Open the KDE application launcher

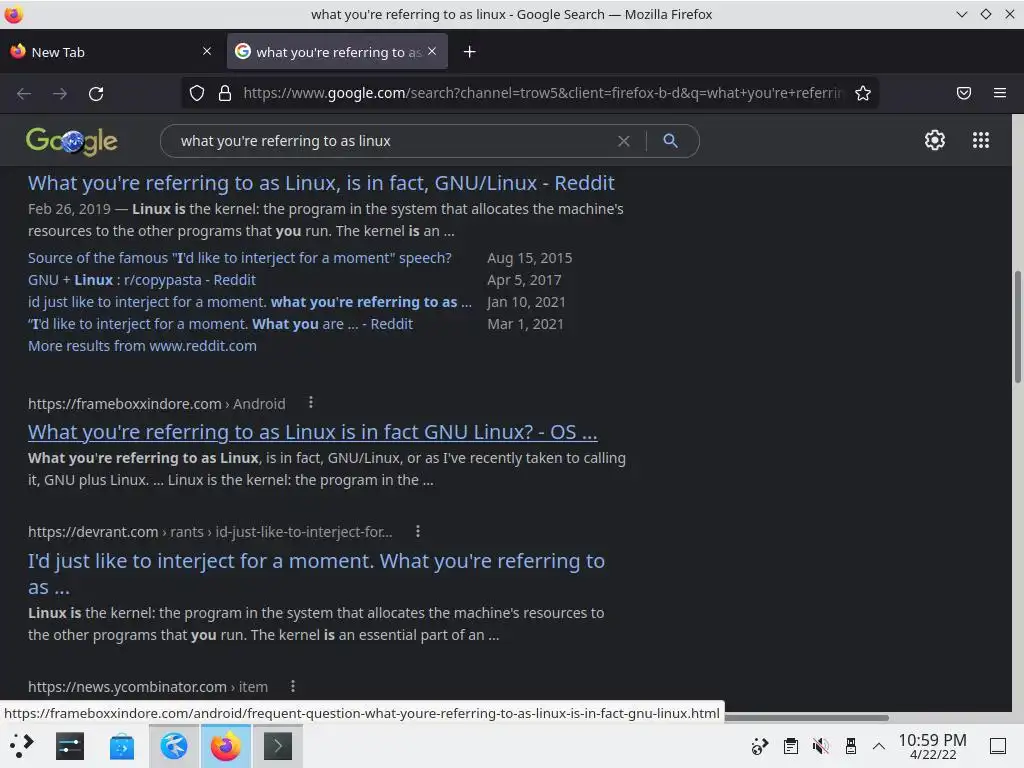pos(21,746)
